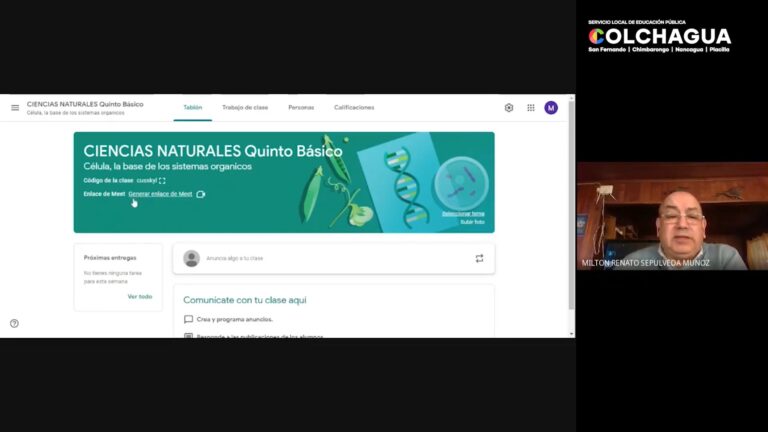The height and width of the screenshot is (432, 768).
Task: Click Ver todo in Próximas entregas
Action: click(140, 297)
